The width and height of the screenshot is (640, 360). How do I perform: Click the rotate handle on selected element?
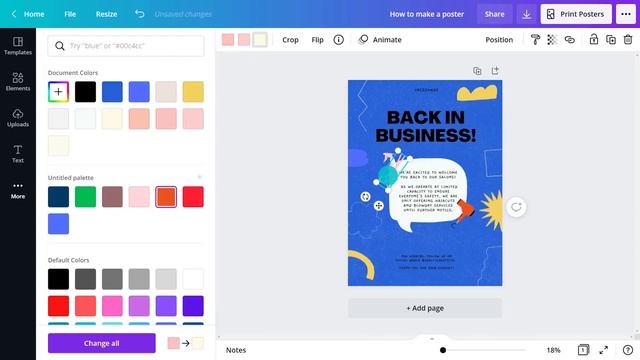(x=365, y=197)
